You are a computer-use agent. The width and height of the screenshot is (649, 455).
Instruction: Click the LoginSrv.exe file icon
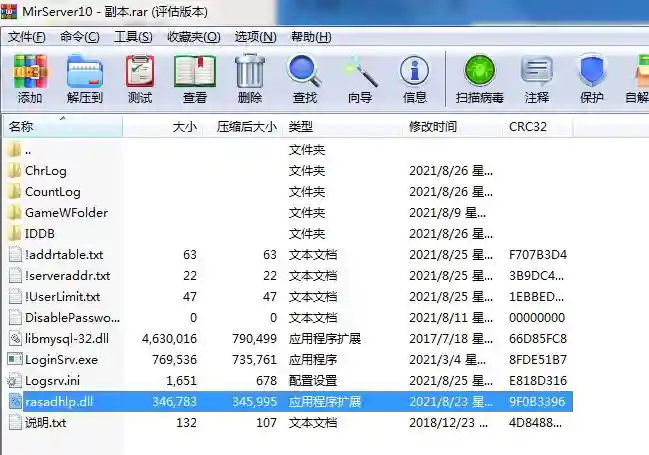coord(15,359)
